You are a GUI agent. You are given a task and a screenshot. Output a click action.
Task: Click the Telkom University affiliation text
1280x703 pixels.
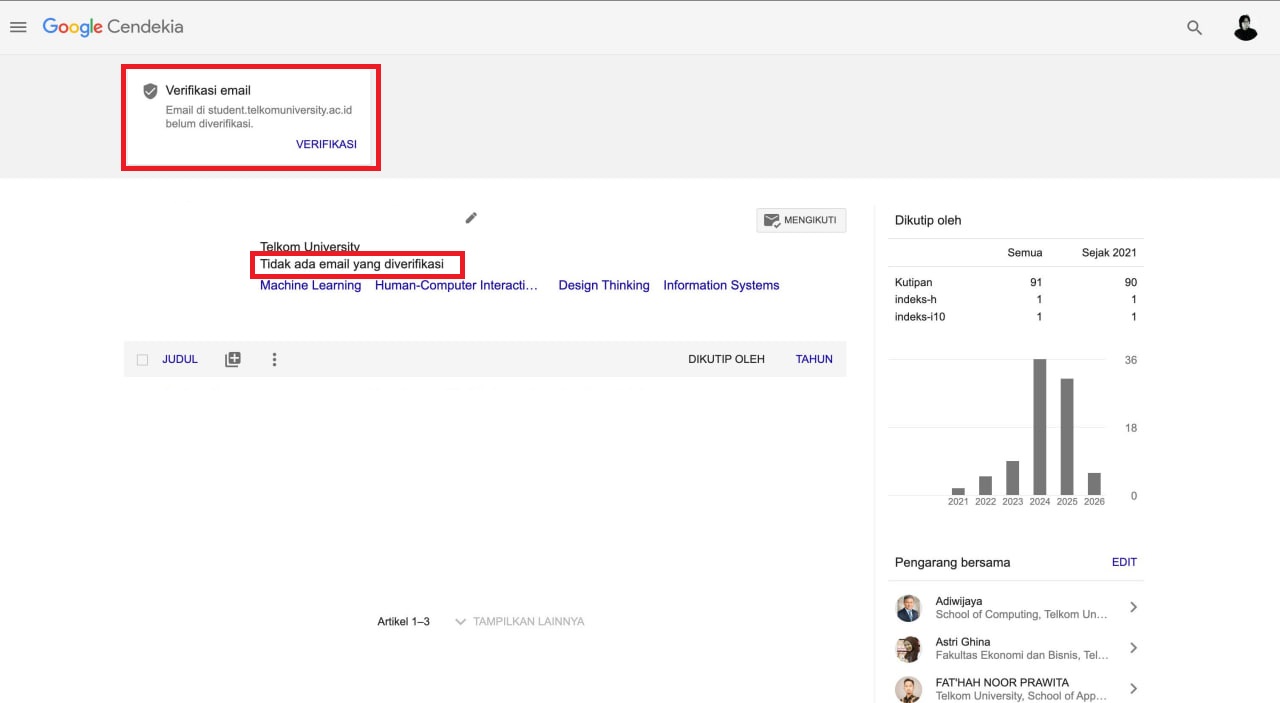pyautogui.click(x=310, y=246)
